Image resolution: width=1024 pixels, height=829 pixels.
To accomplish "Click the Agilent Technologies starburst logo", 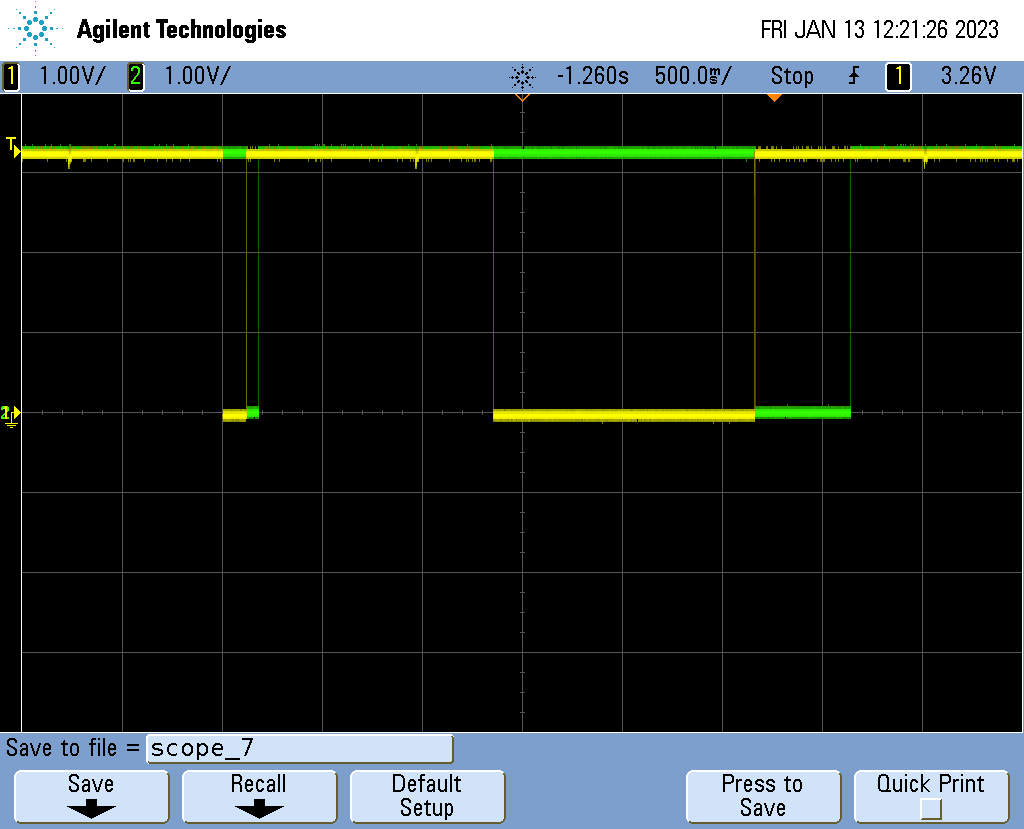I will coord(38,29).
